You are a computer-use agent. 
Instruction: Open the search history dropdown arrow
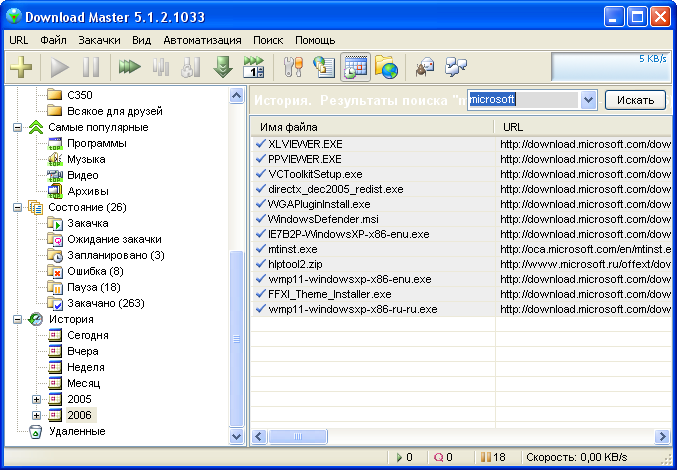[x=587, y=100]
